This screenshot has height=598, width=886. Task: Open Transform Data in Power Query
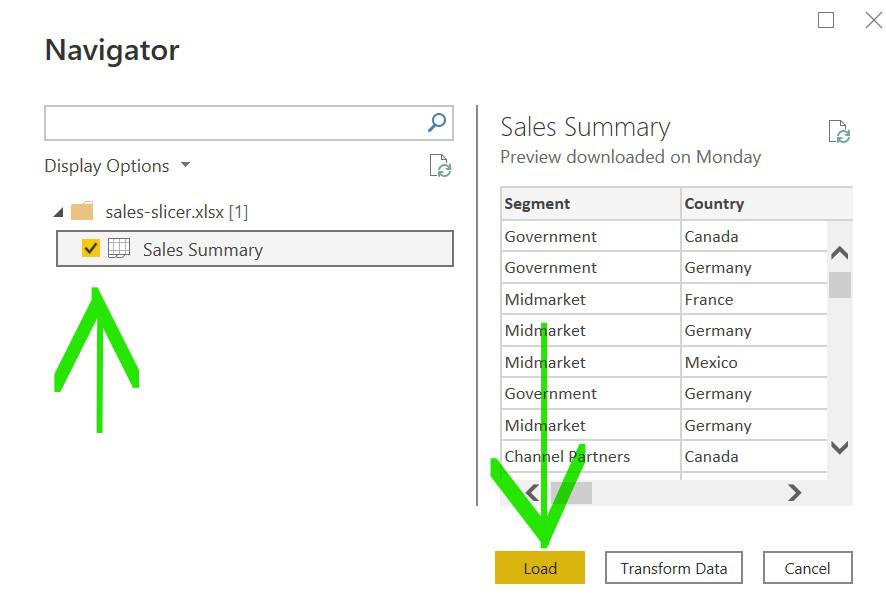(673, 567)
